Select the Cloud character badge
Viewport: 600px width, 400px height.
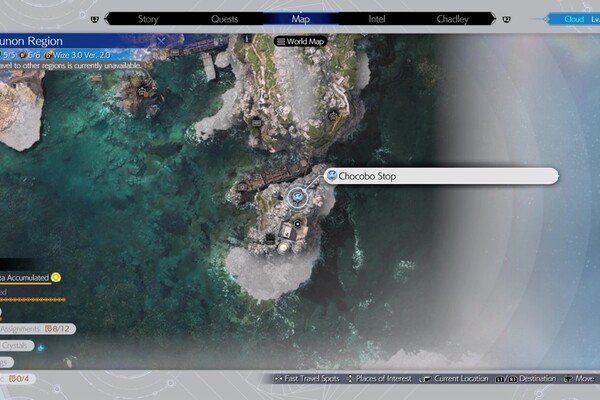coord(574,19)
